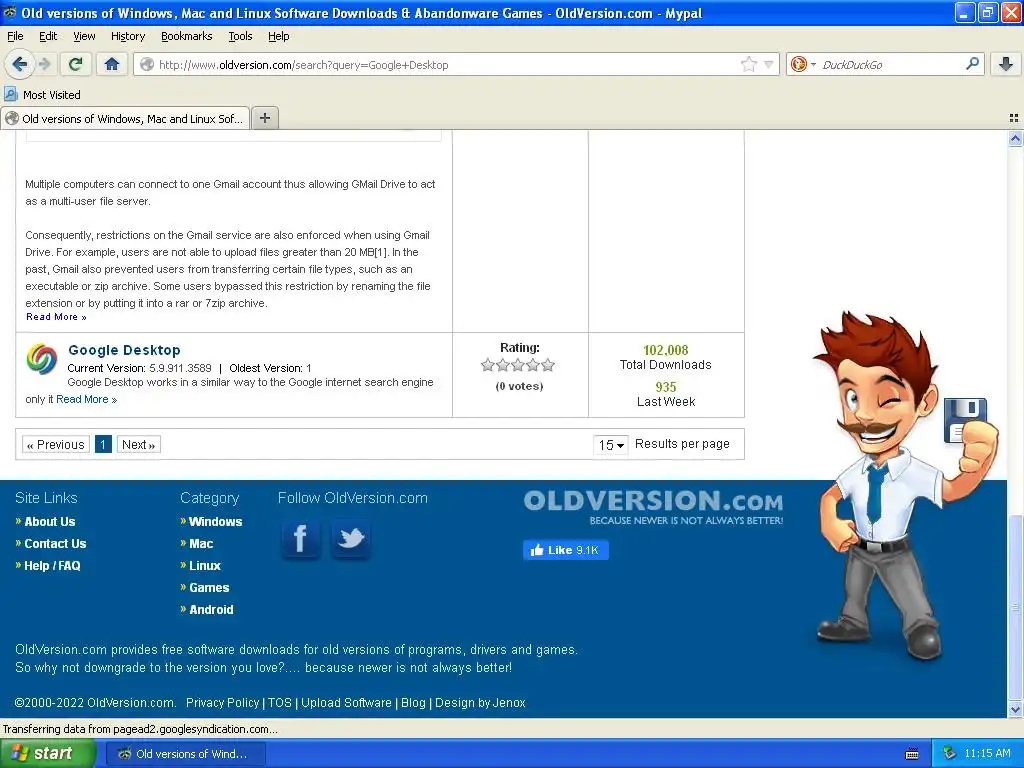This screenshot has height=768, width=1024.
Task: Click the scrollbar down arrow
Action: (x=1015, y=710)
